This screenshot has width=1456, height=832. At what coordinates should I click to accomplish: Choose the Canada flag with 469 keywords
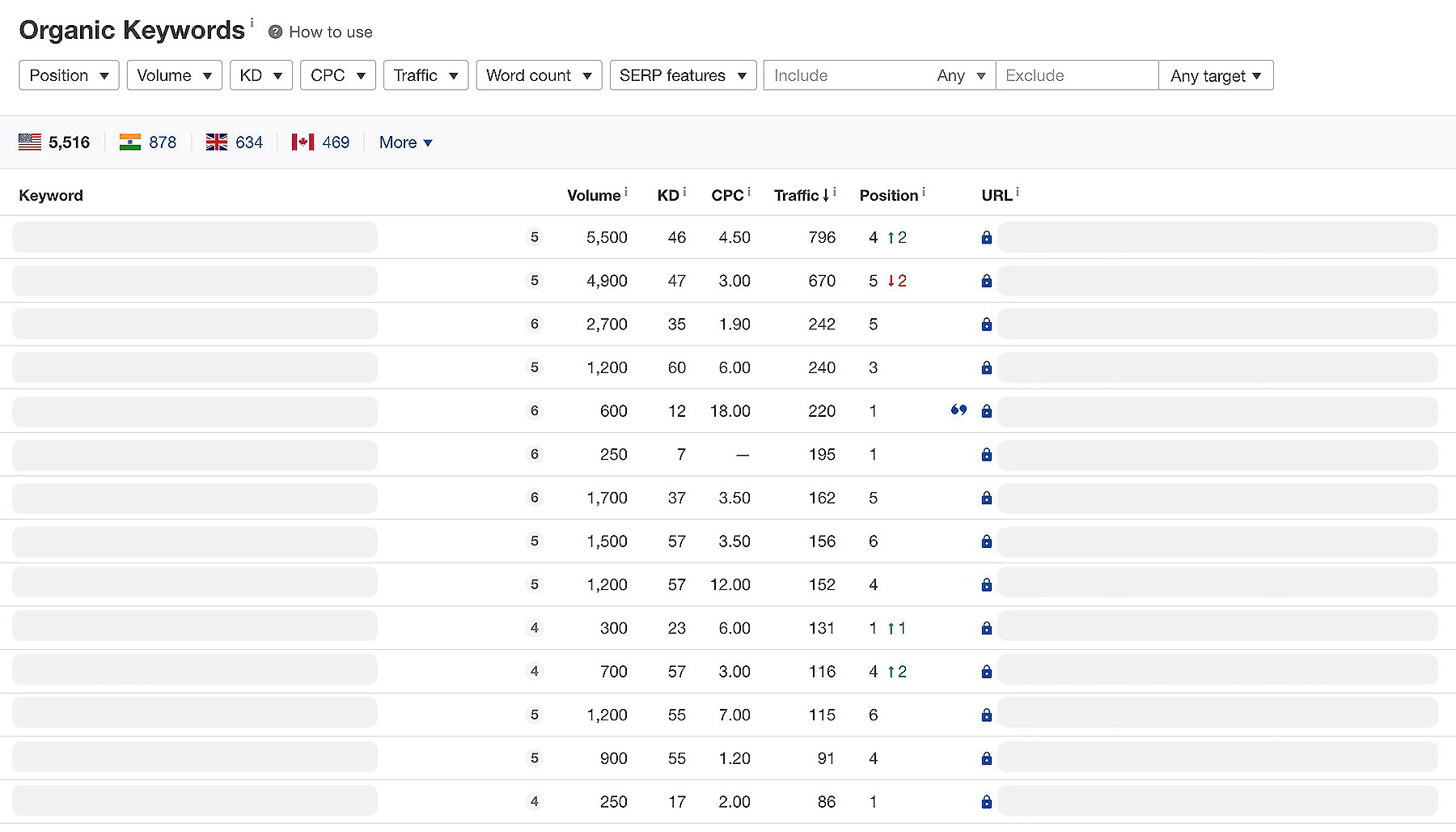[303, 142]
